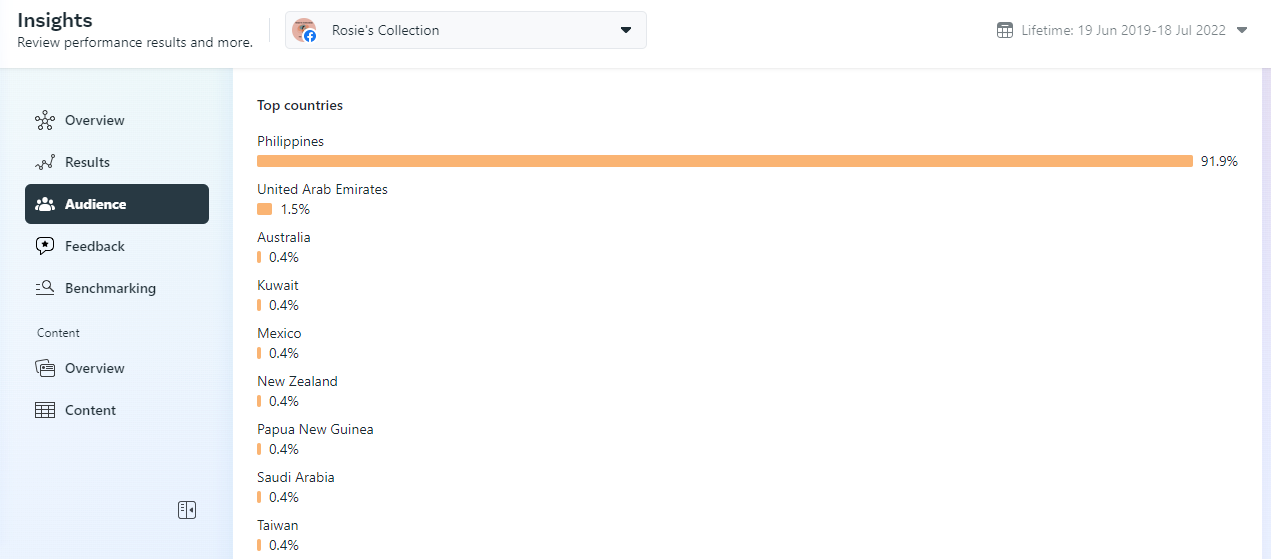Image resolution: width=1271 pixels, height=559 pixels.
Task: Click the United Arab Emirates 1.5% bar
Action: coord(264,209)
